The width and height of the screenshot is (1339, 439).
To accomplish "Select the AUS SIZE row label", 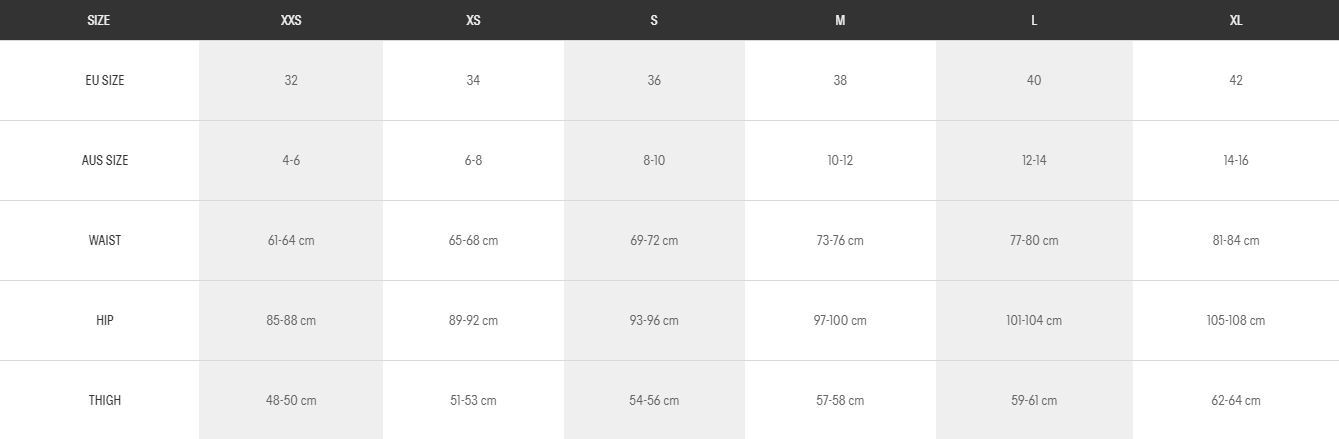I will point(105,160).
